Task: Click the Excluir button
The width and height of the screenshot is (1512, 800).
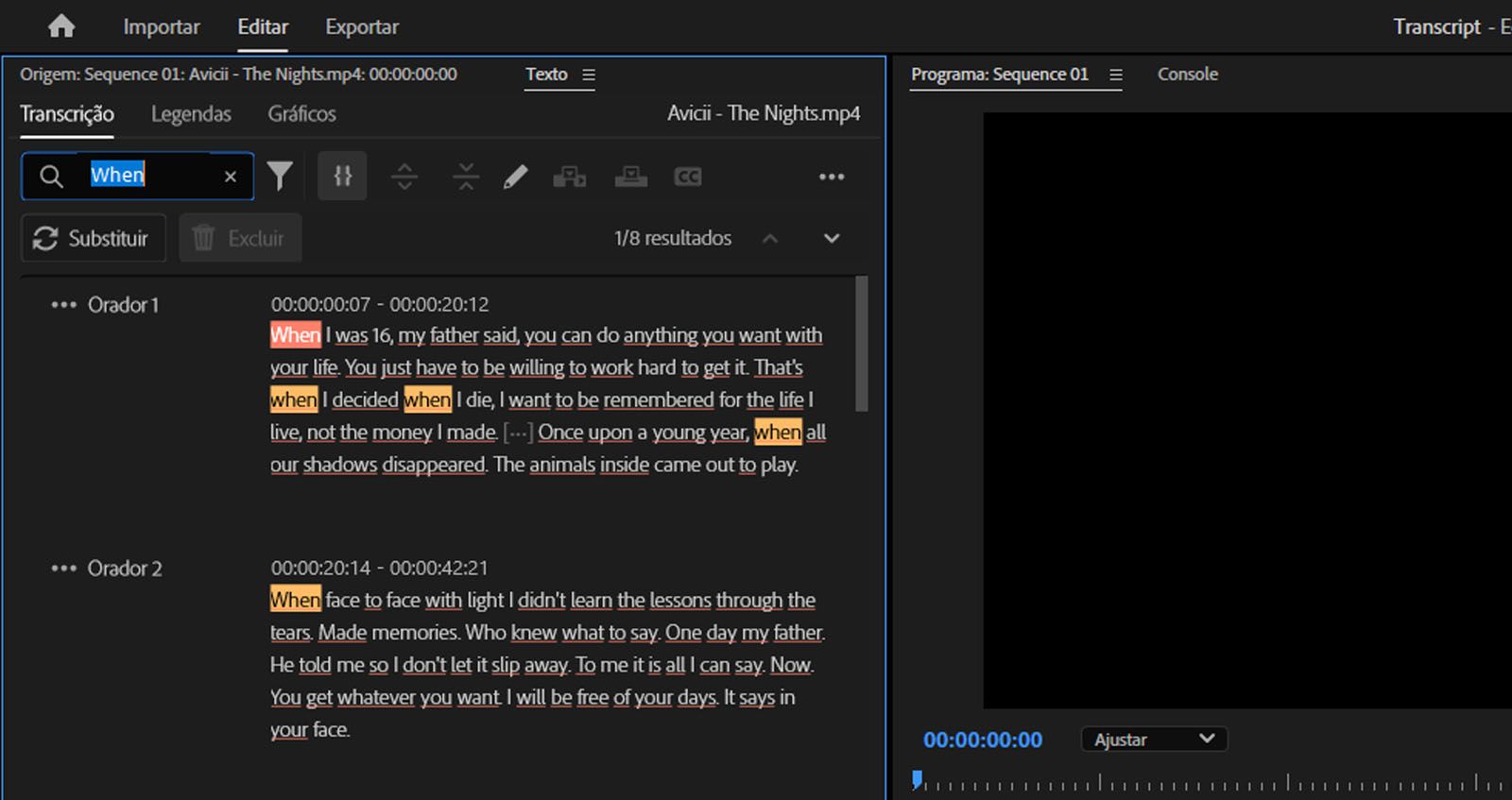Action: [240, 238]
